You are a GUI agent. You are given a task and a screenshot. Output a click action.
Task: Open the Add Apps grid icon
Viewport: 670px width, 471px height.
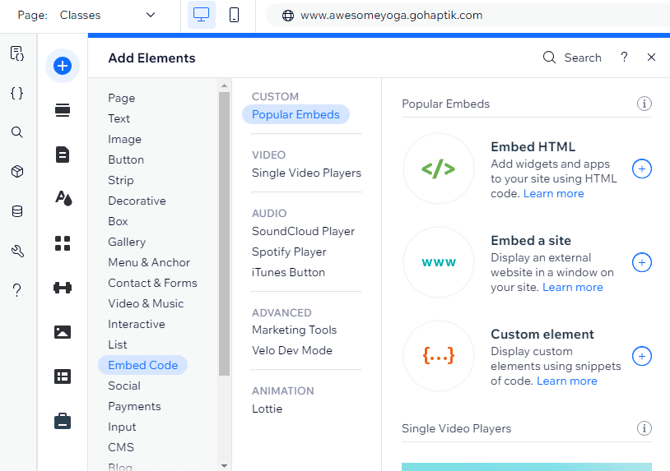pyautogui.click(x=62, y=243)
